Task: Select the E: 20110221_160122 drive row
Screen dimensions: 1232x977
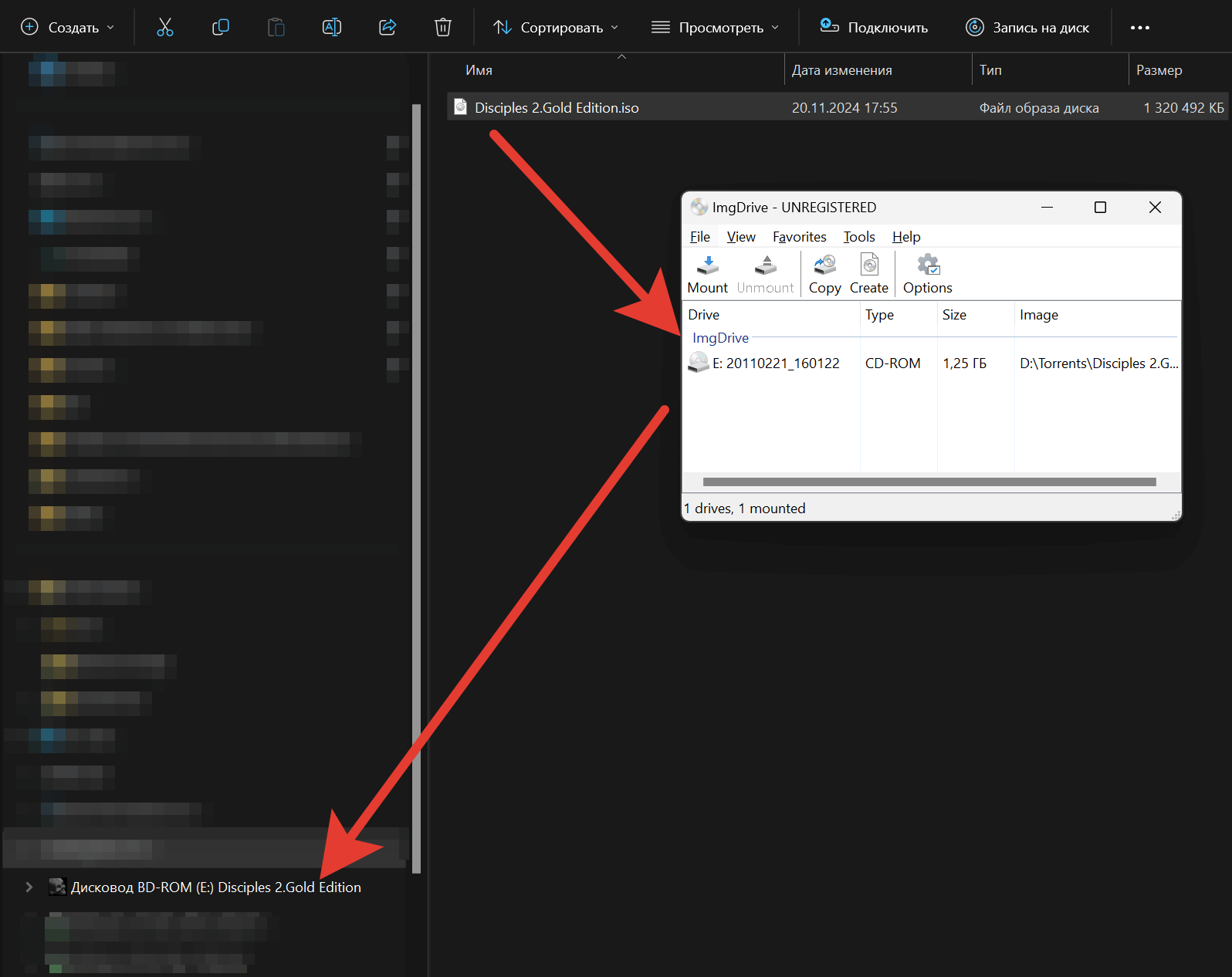Action: [932, 363]
